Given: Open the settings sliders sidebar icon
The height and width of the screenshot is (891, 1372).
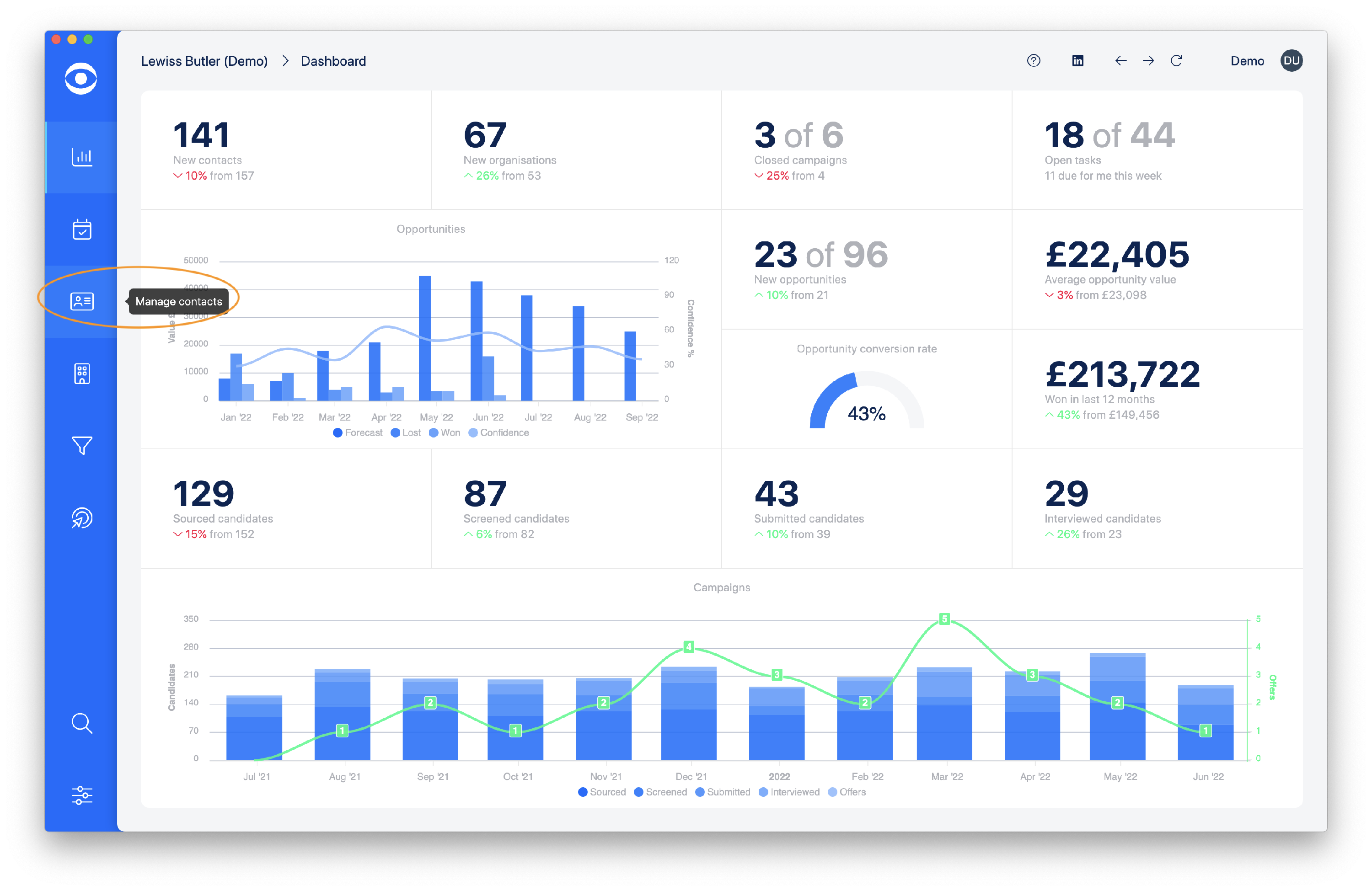Looking at the screenshot, I should tap(81, 795).
